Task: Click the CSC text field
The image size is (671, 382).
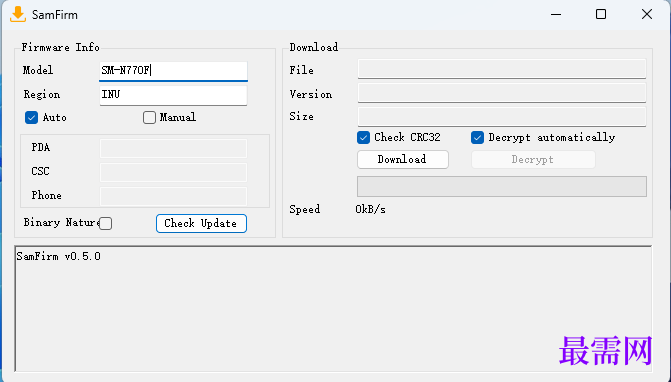Action: click(x=173, y=172)
